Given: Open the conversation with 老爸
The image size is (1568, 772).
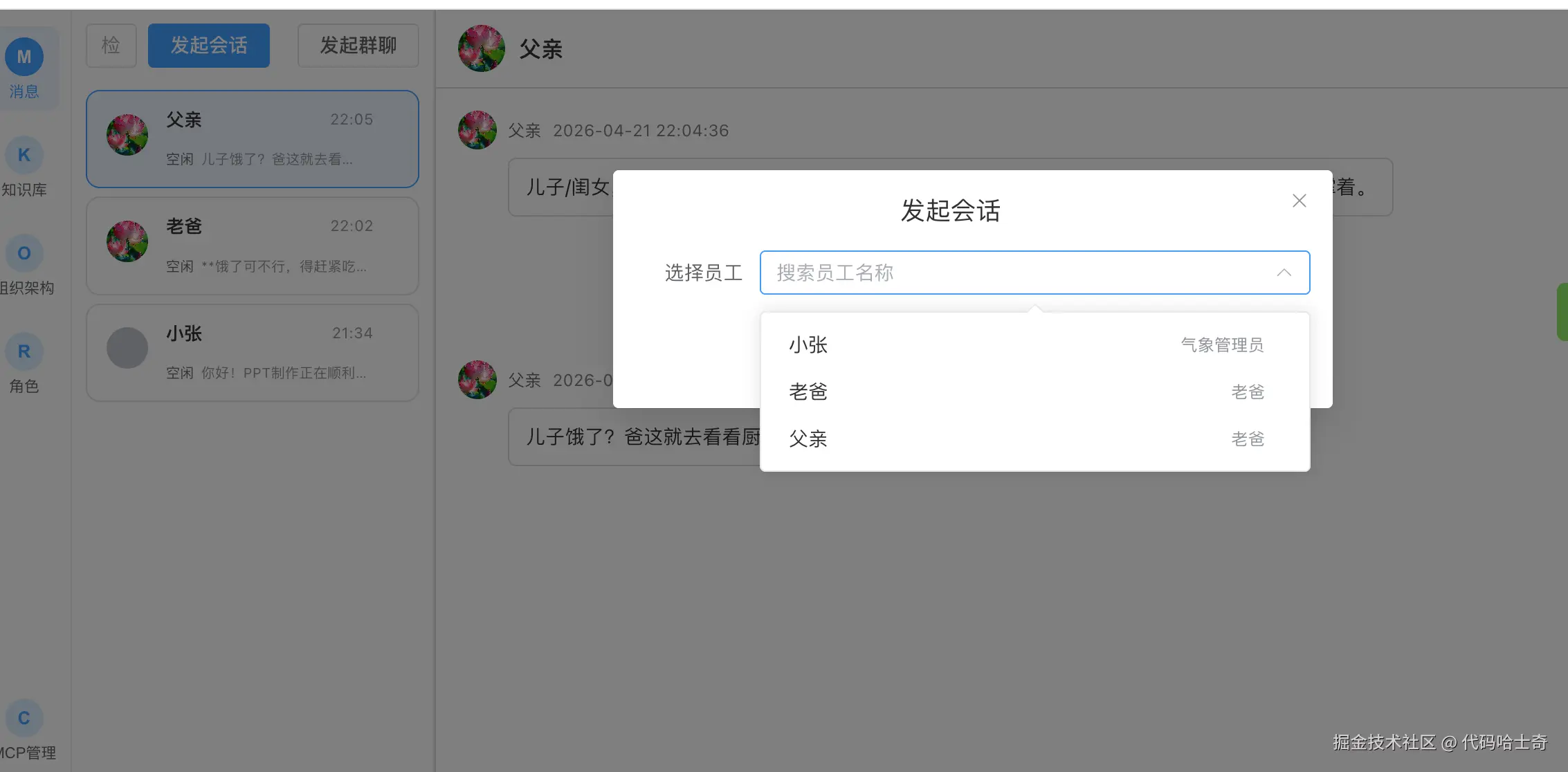Looking at the screenshot, I should (252, 246).
